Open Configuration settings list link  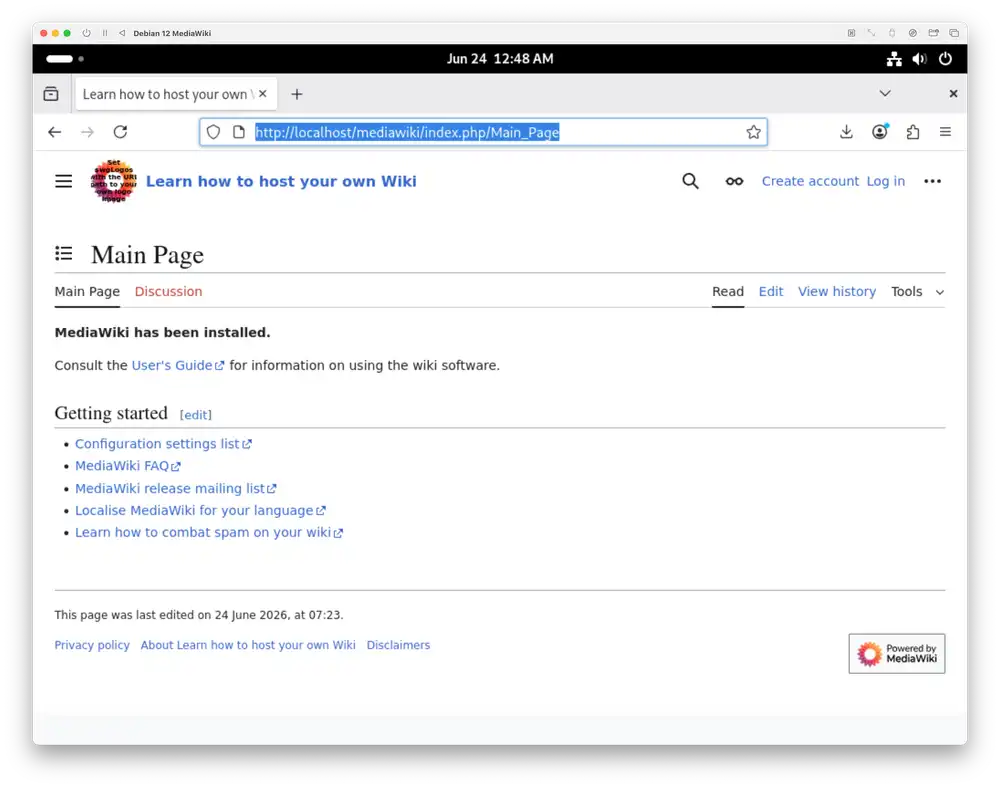click(x=163, y=444)
